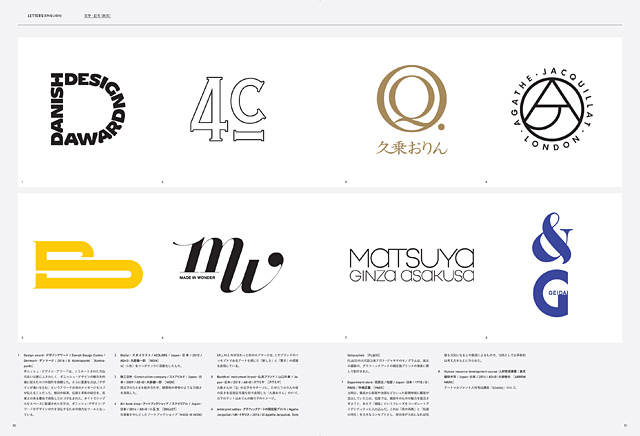Image resolution: width=640 pixels, height=436 pixels.
Task: Click the yellow B-shaped logo
Action: (88, 265)
